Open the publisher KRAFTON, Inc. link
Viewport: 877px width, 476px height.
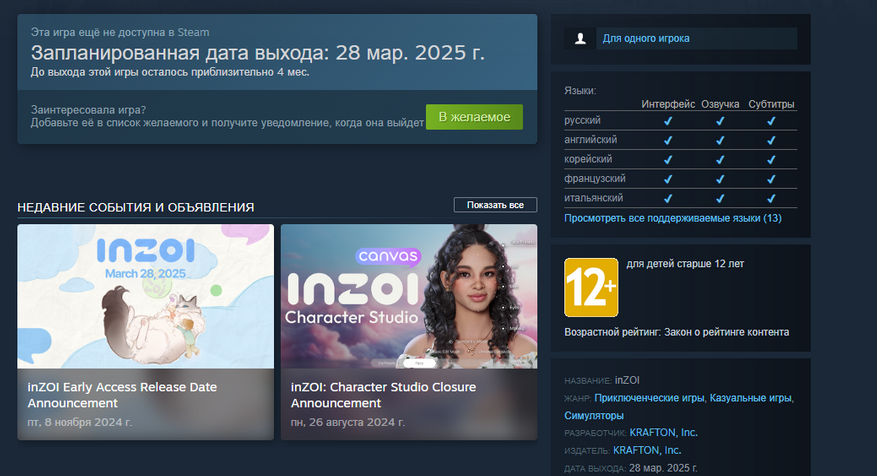(x=647, y=450)
